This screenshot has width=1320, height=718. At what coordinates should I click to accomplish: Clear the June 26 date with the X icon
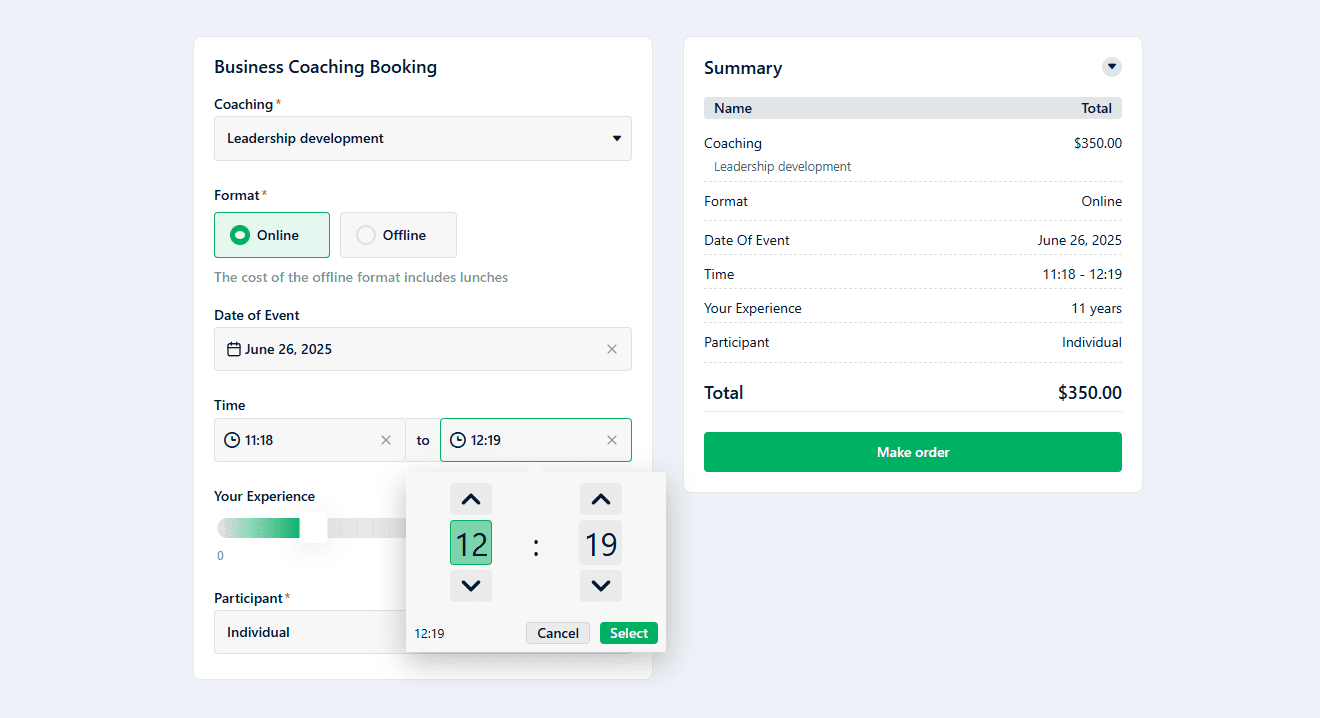click(x=612, y=349)
